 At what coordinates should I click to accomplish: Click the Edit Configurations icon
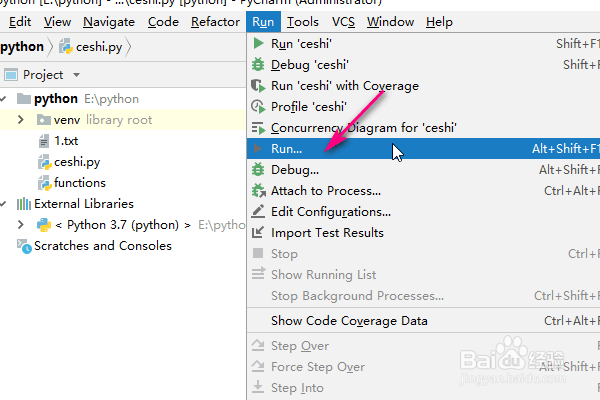click(259, 212)
